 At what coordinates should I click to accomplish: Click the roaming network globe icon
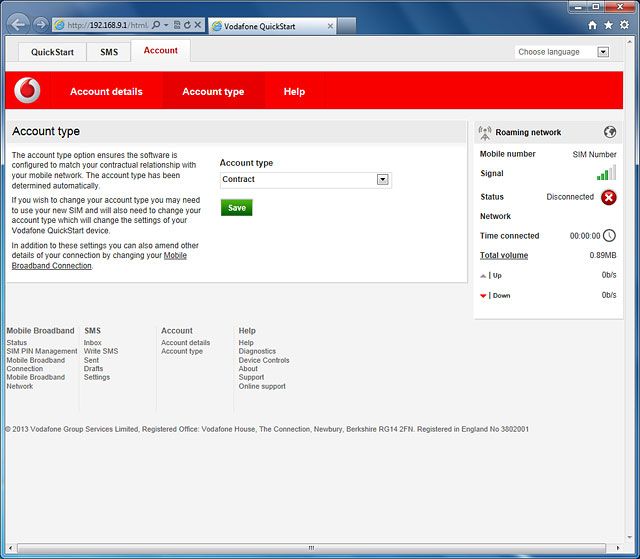pos(610,132)
